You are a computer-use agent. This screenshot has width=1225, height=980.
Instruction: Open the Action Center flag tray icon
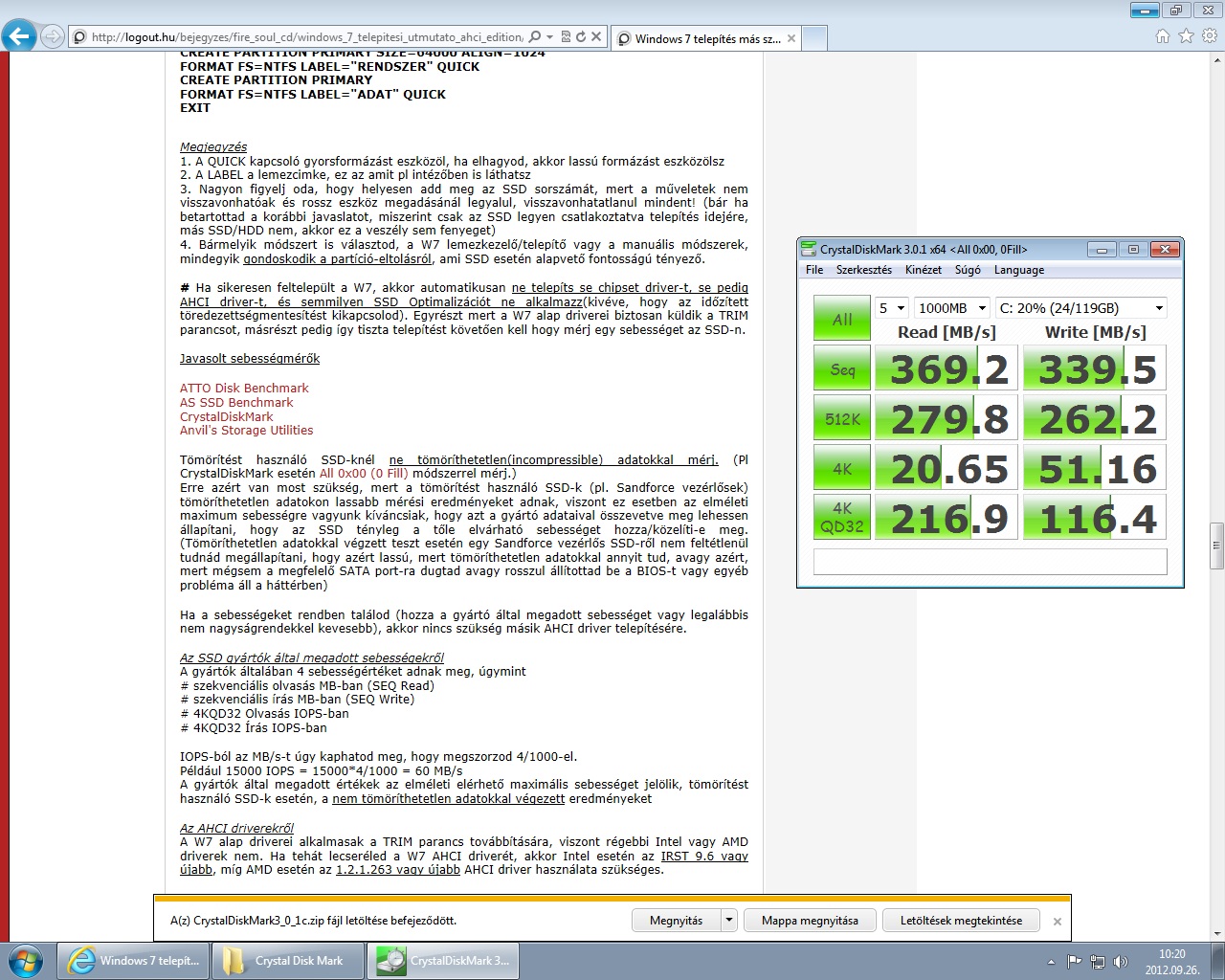point(1075,962)
